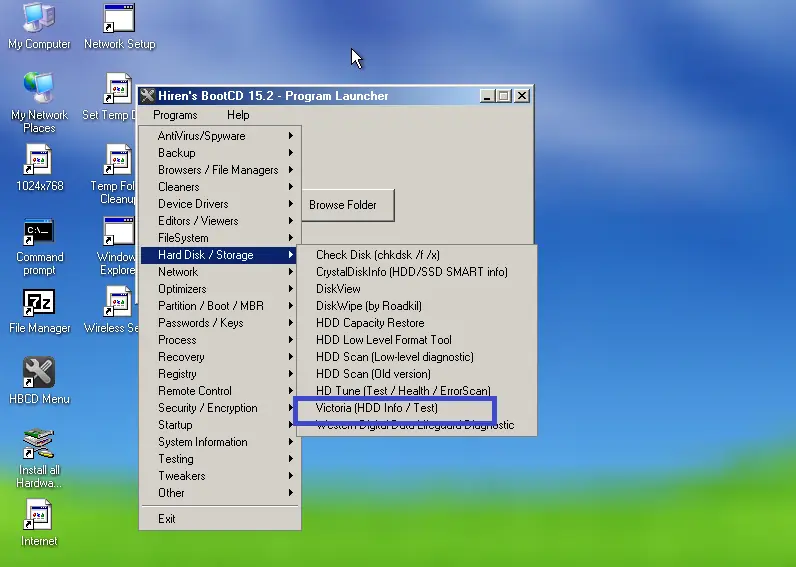This screenshot has width=796, height=567.
Task: Close the Program Launcher window
Action: pos(521,96)
